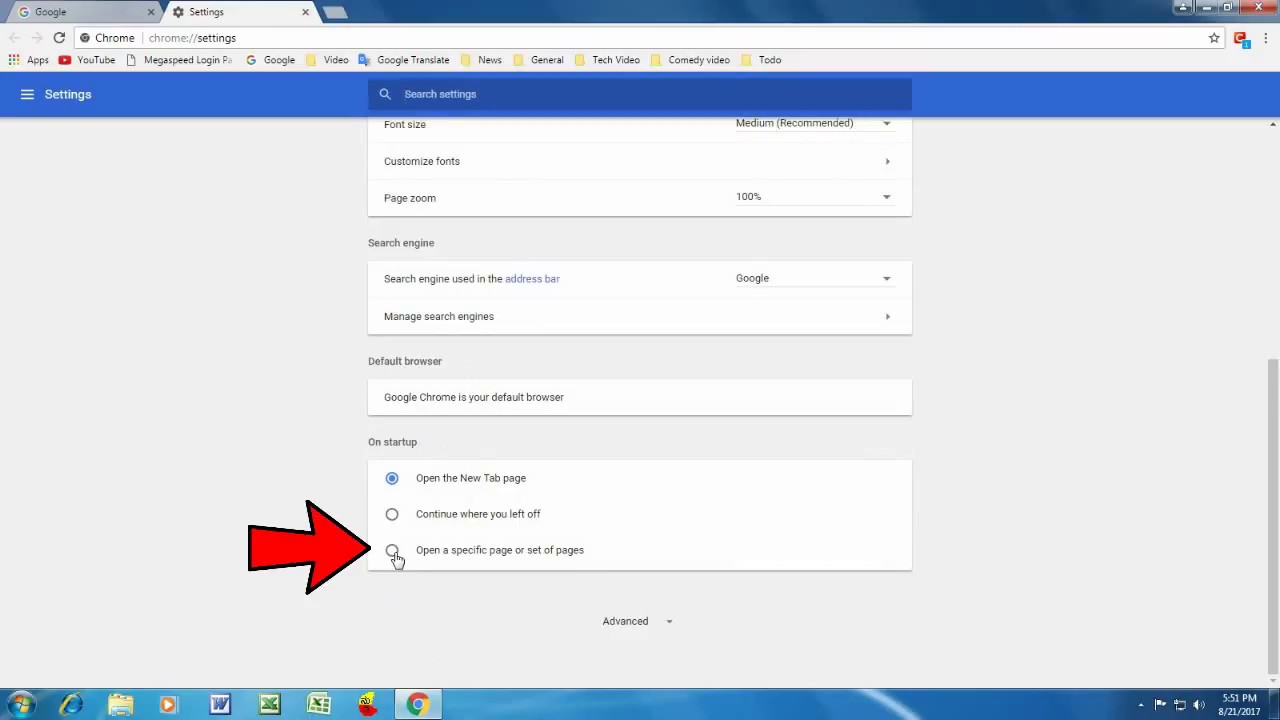The height and width of the screenshot is (720, 1280).
Task: Click the 'On startup' section heading
Action: pyautogui.click(x=392, y=442)
